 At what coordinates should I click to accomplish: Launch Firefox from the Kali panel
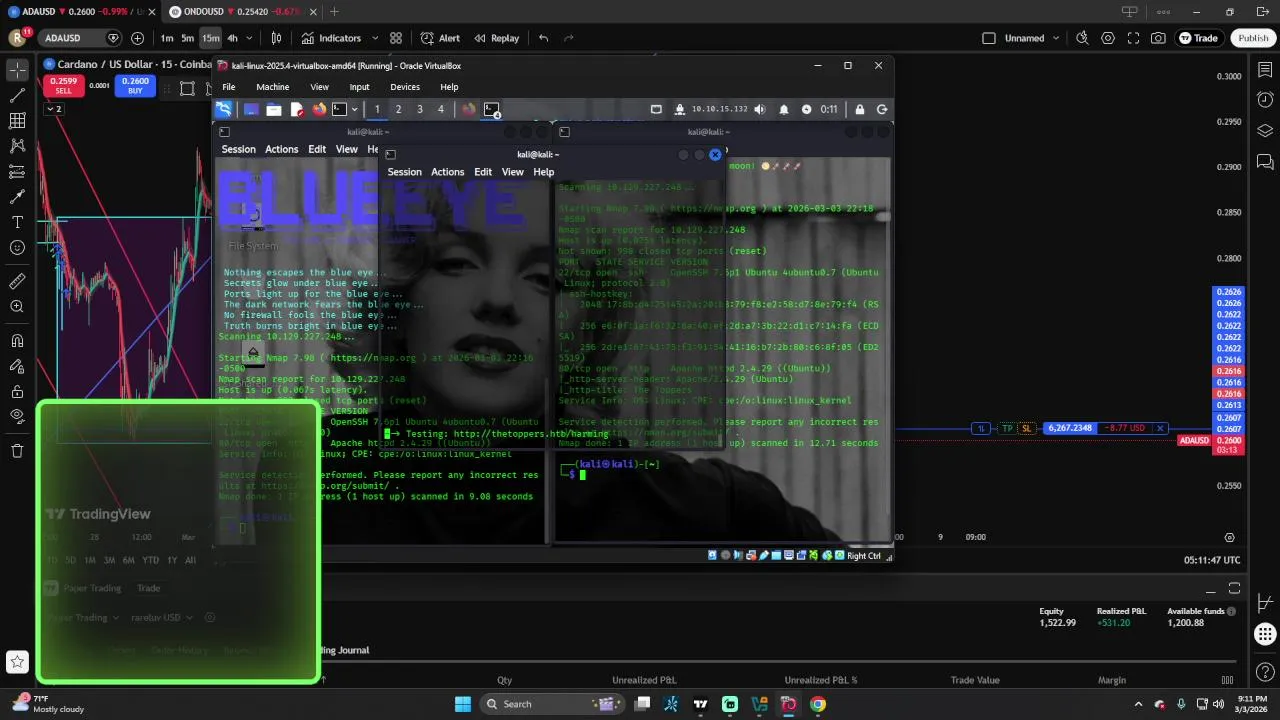pyautogui.click(x=319, y=109)
